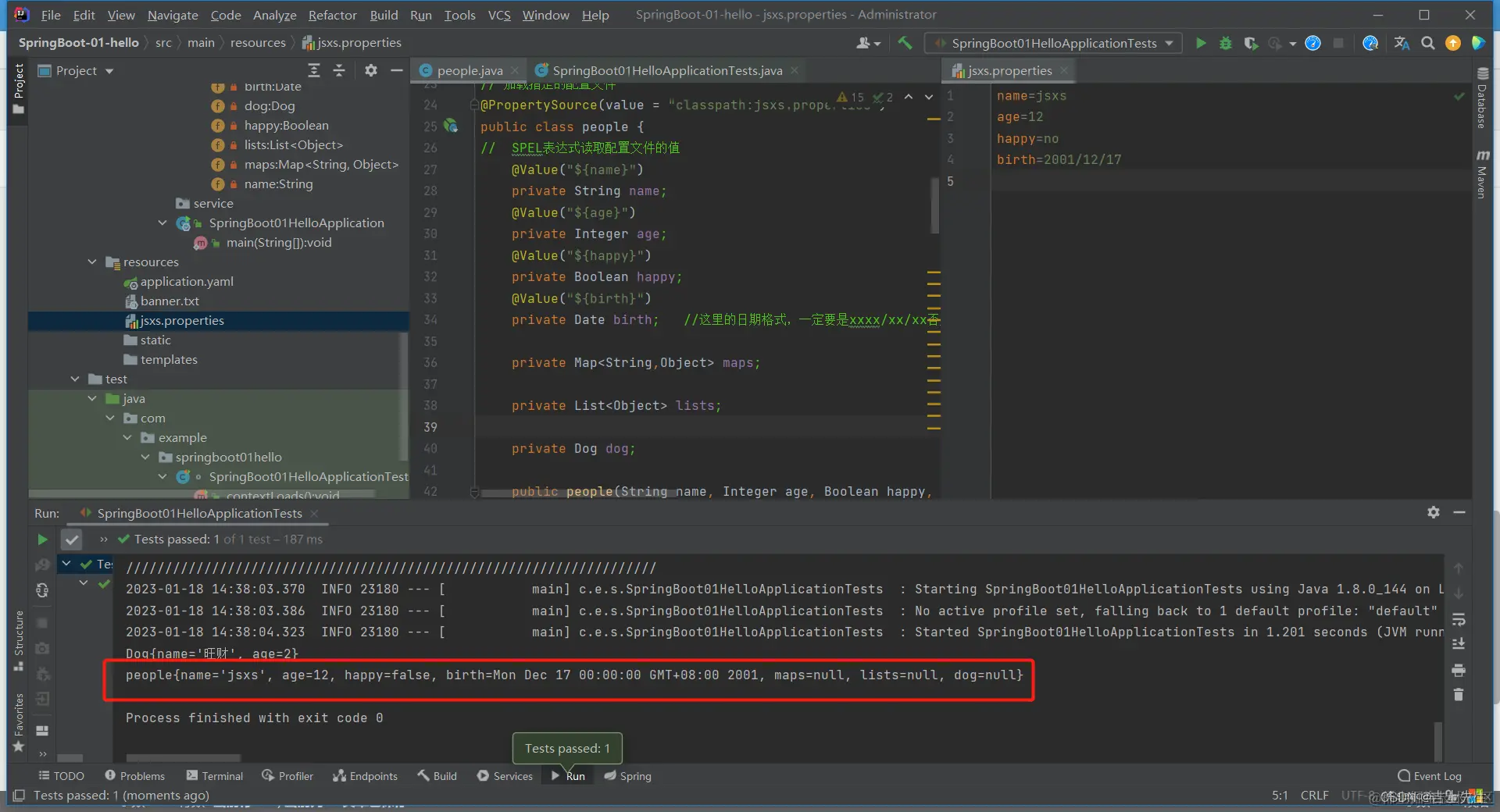
Task: Toggle the Database tool window
Action: (x=1482, y=98)
